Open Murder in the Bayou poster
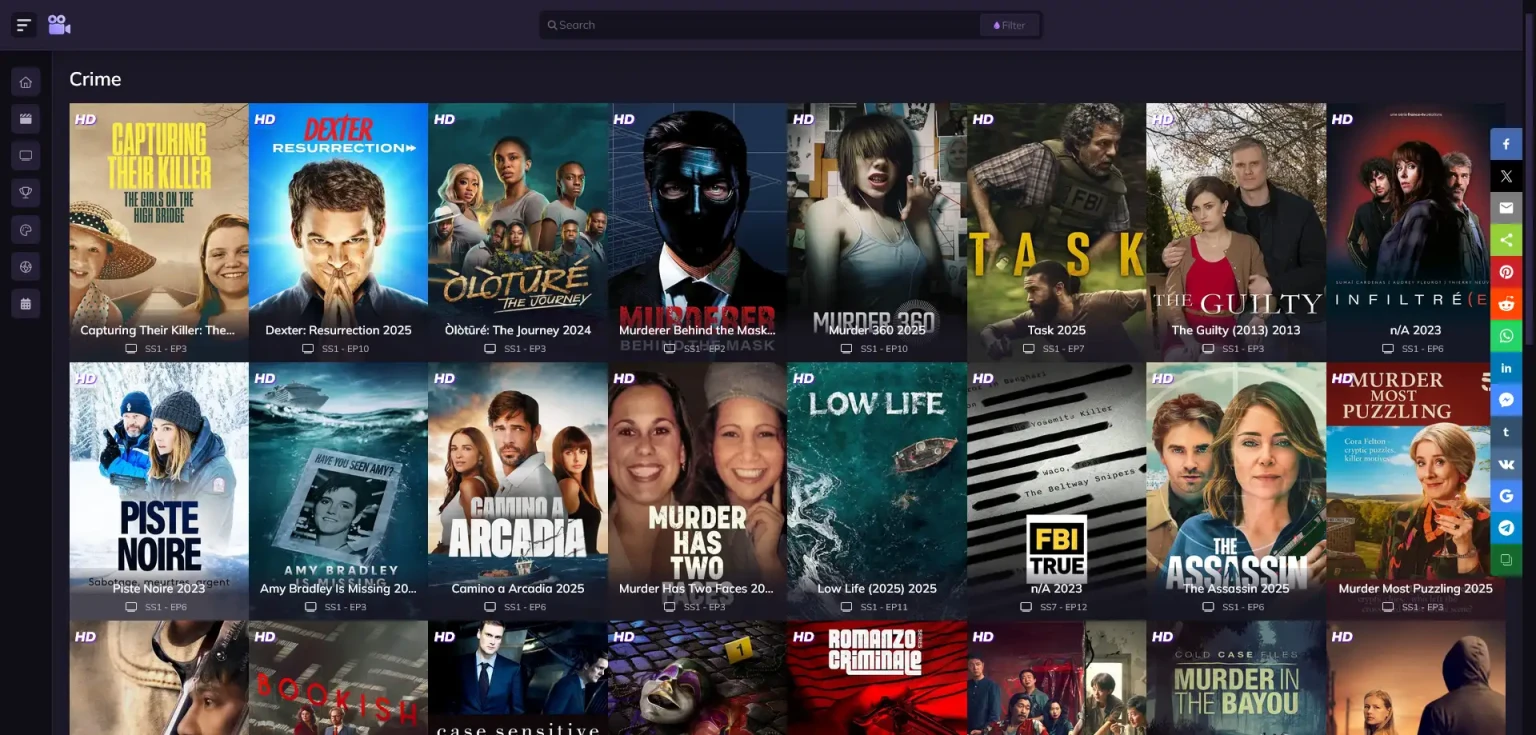Image resolution: width=1536 pixels, height=735 pixels. (x=1236, y=678)
